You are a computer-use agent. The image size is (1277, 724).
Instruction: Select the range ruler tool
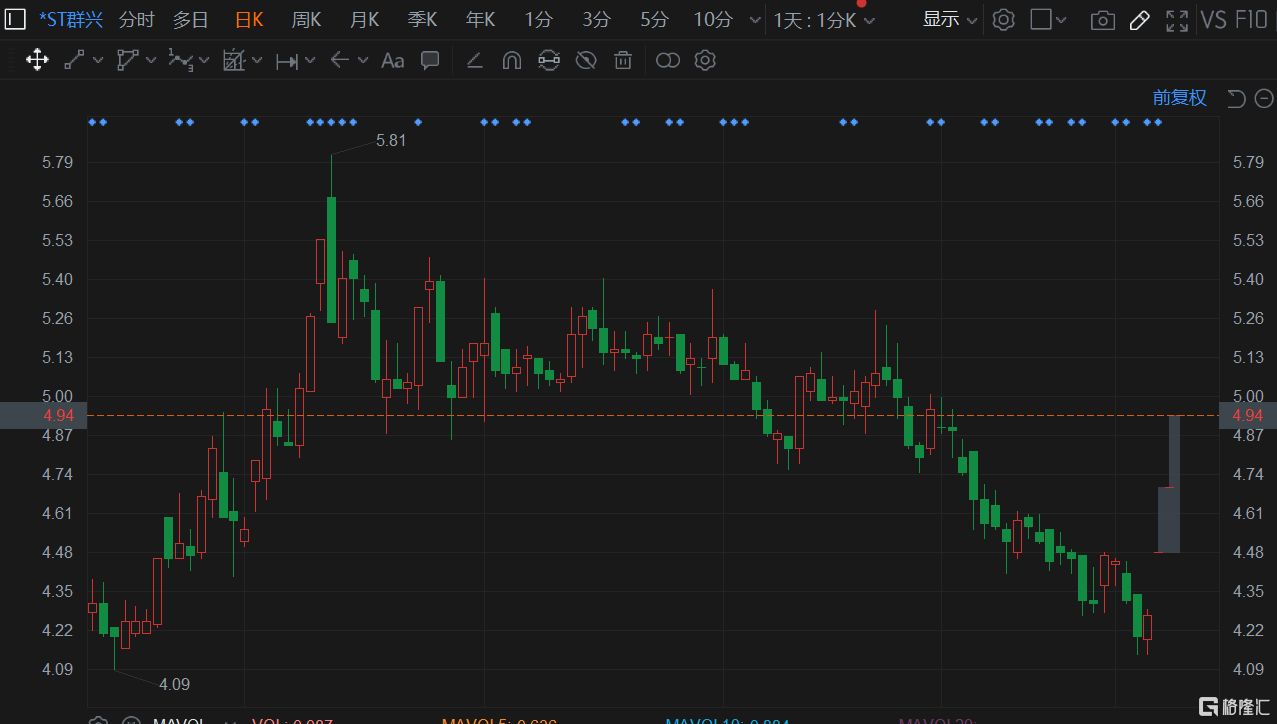[x=287, y=61]
